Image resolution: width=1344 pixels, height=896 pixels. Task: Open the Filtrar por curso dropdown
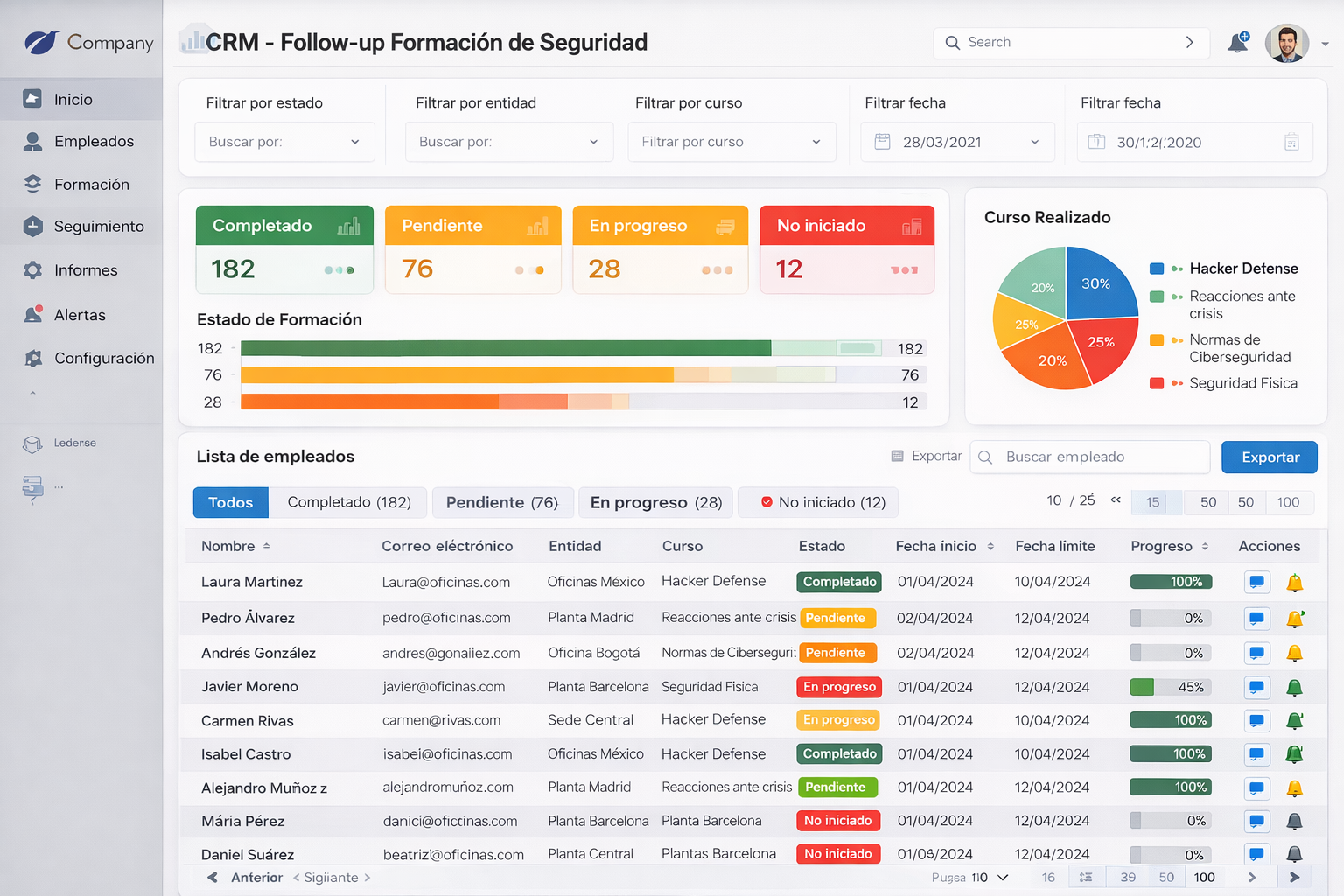[731, 142]
